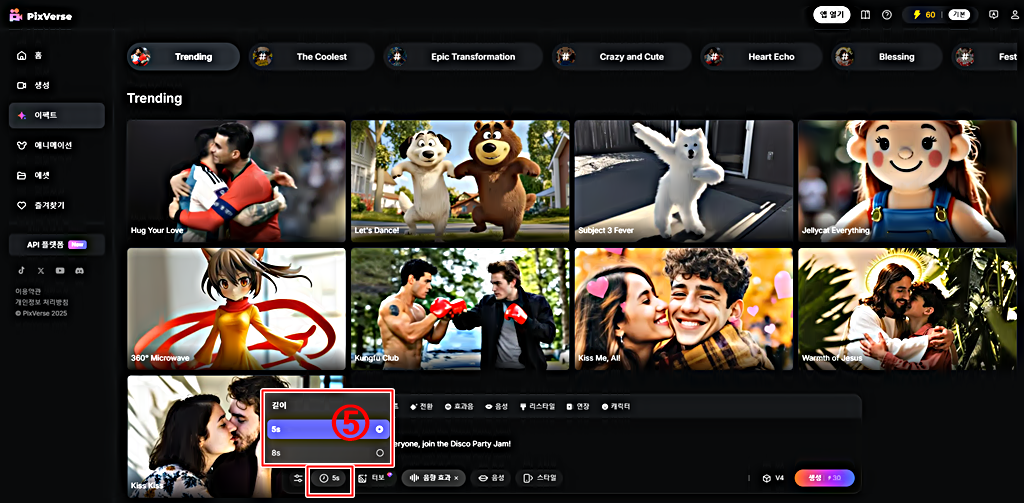Click the 기본 plan badge
The width and height of the screenshot is (1024, 503).
click(959, 15)
